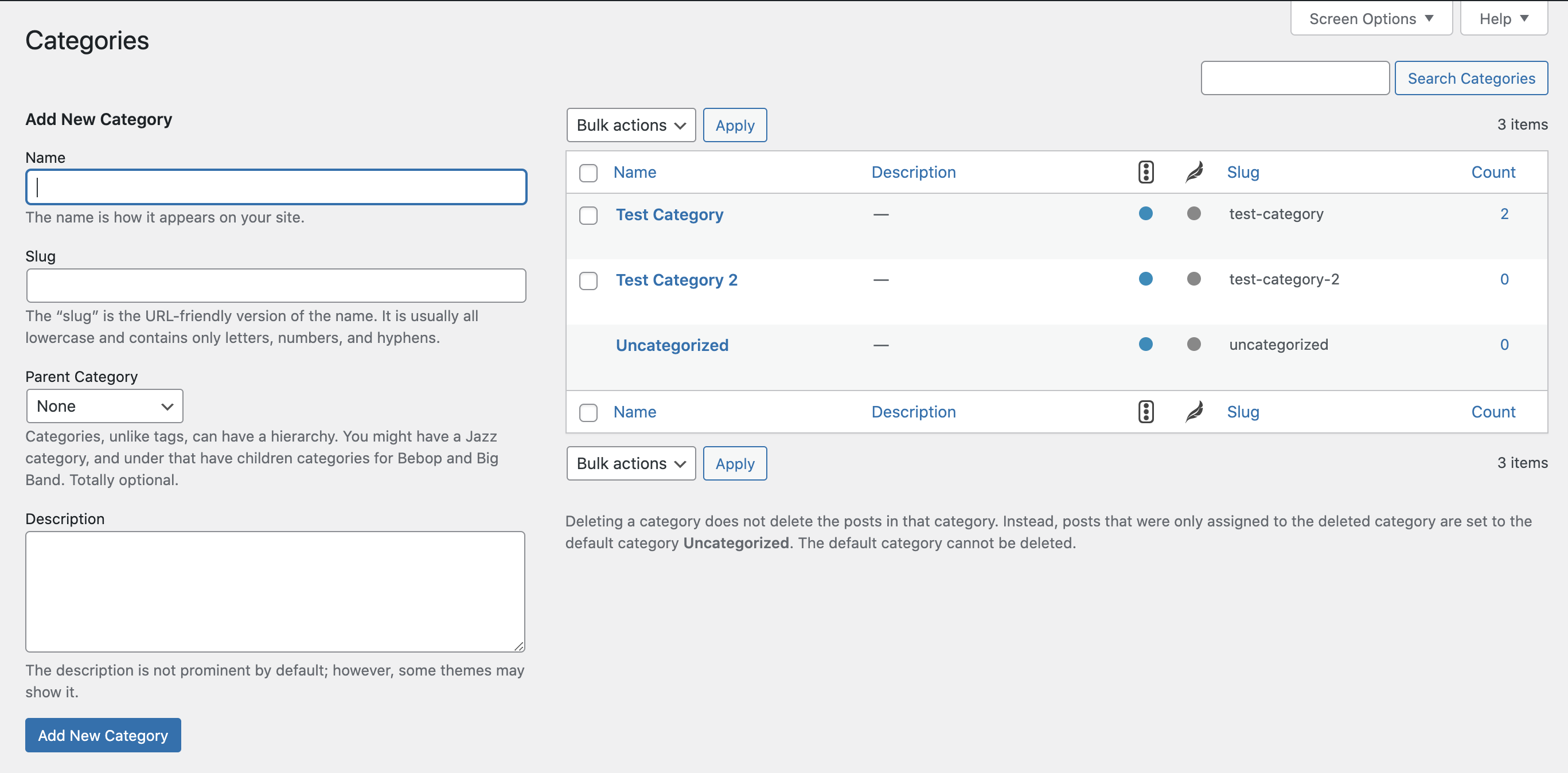Open the bottom Bulk actions dropdown
The height and width of the screenshot is (773, 1568).
click(x=631, y=464)
